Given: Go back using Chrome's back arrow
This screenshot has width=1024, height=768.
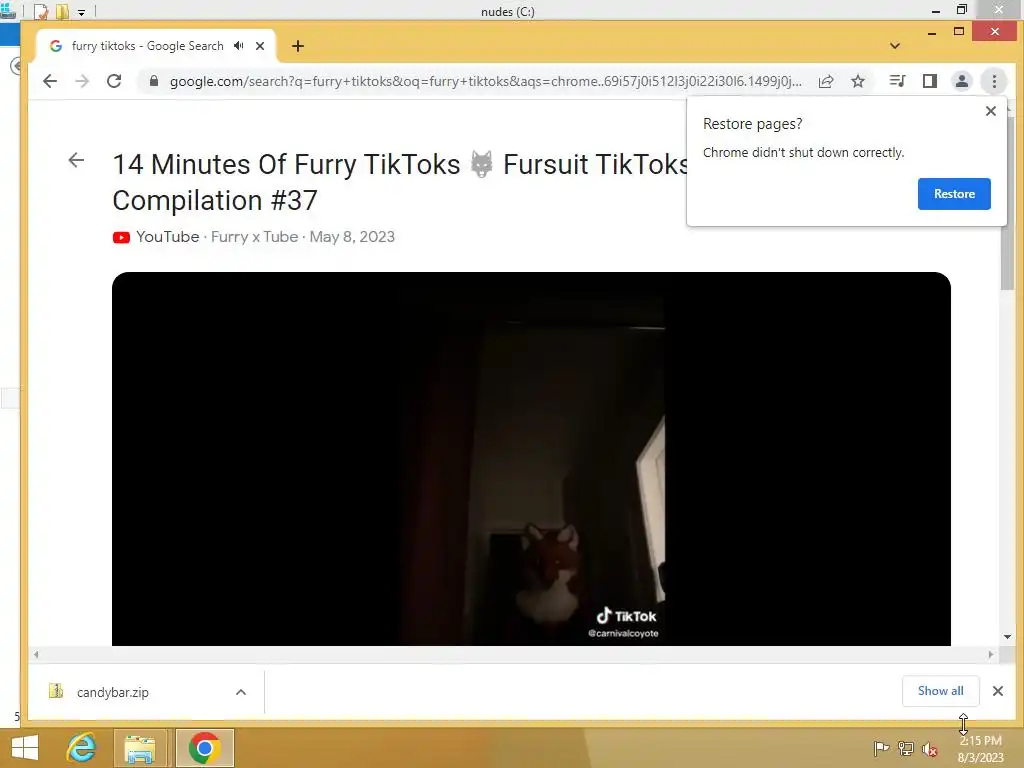Looking at the screenshot, I should (50, 81).
